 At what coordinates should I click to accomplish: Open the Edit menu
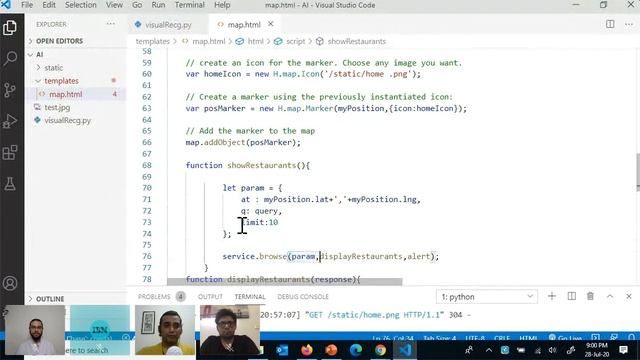(x=49, y=5)
